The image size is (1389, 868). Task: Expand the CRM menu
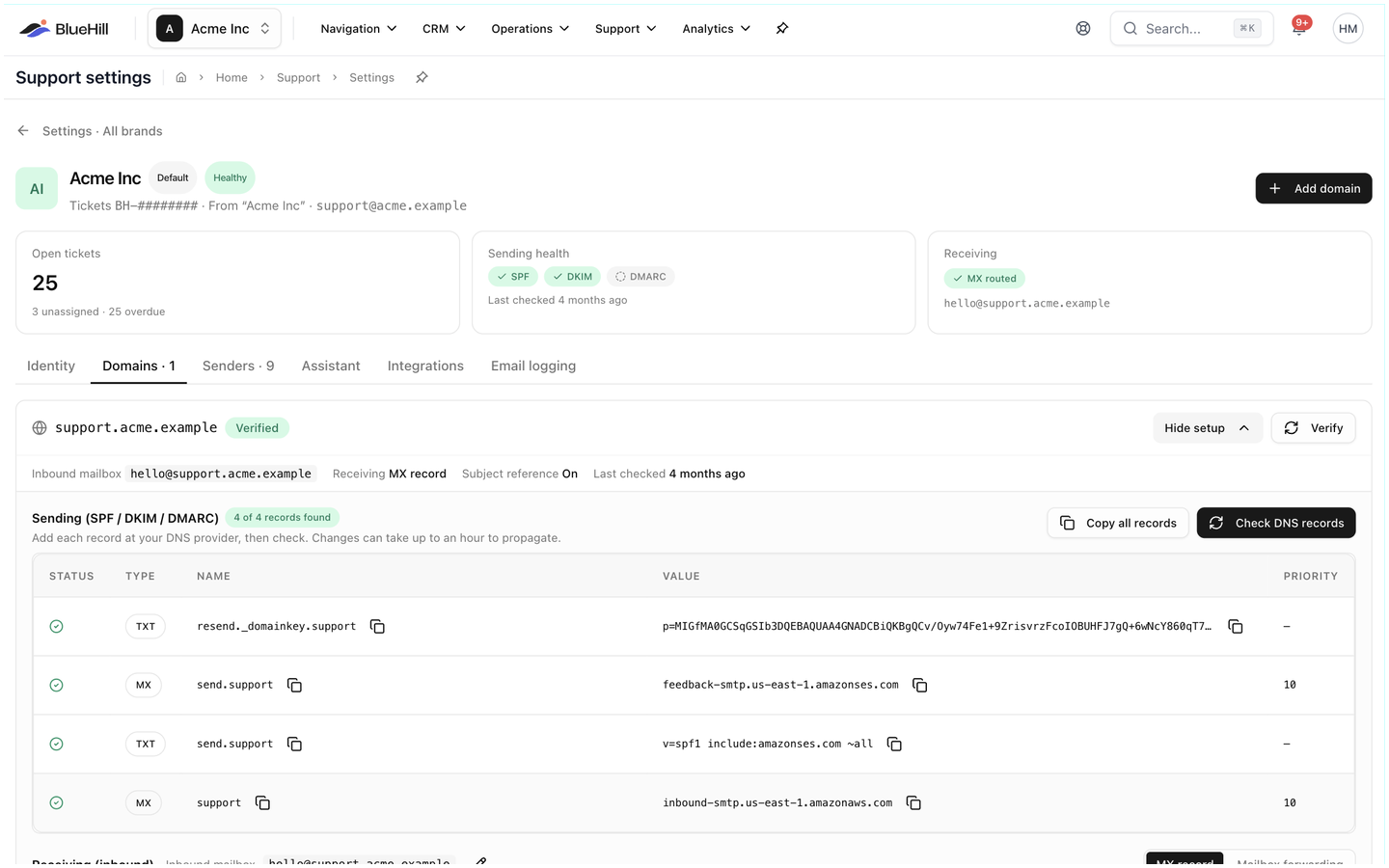coord(444,29)
